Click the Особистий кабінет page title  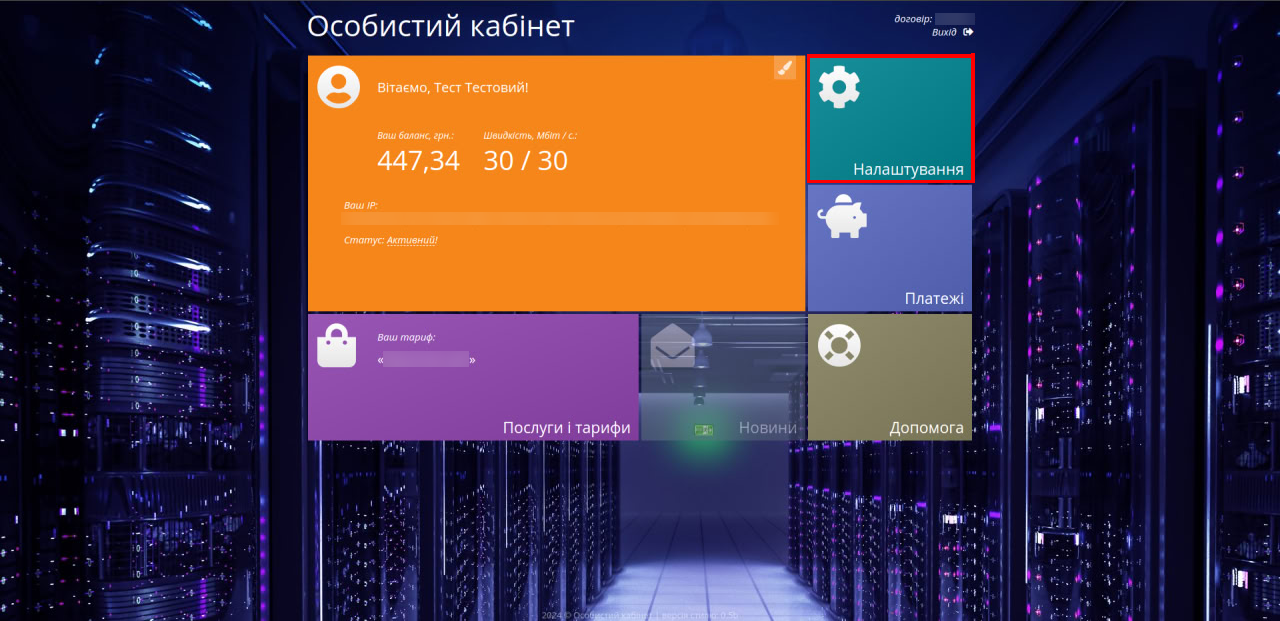pyautogui.click(x=440, y=27)
